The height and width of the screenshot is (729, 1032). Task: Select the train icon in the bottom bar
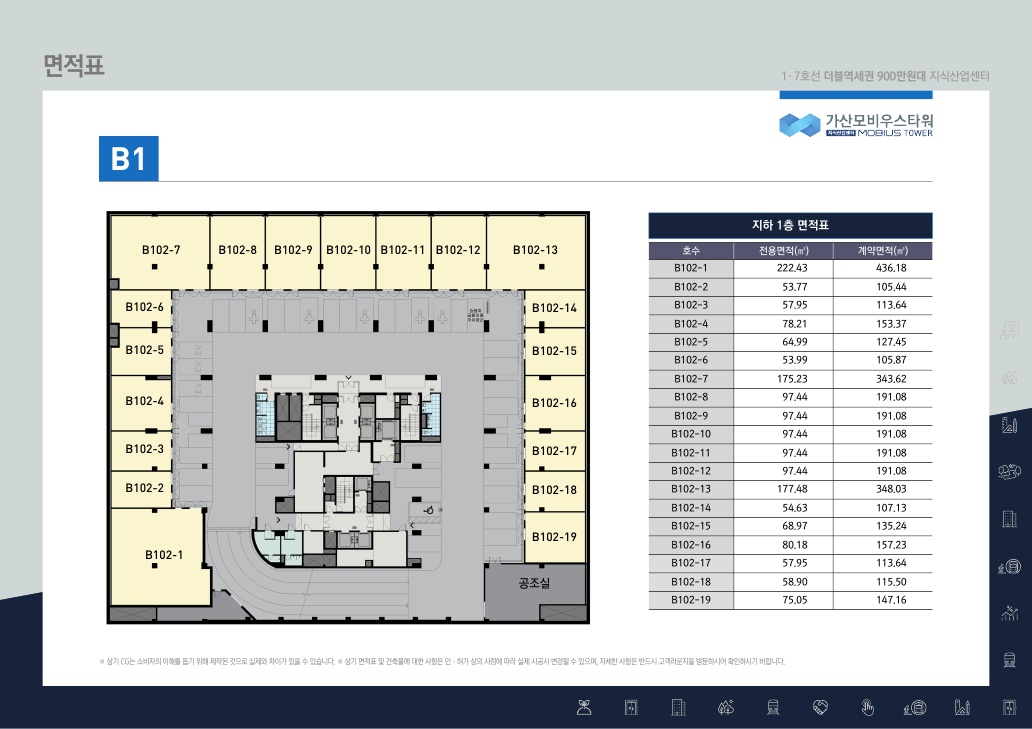773,708
